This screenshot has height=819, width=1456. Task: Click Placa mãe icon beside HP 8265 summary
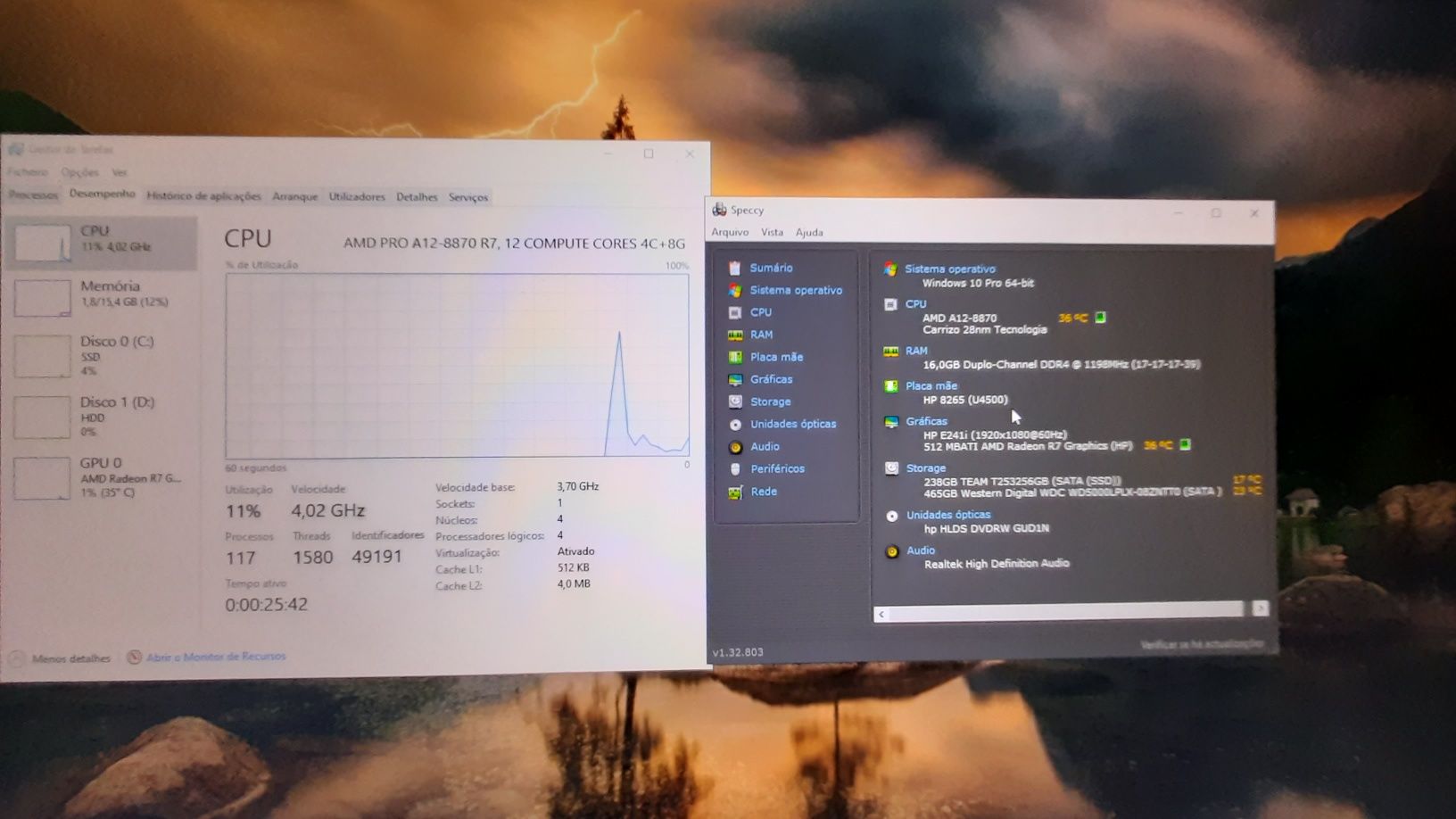point(890,385)
